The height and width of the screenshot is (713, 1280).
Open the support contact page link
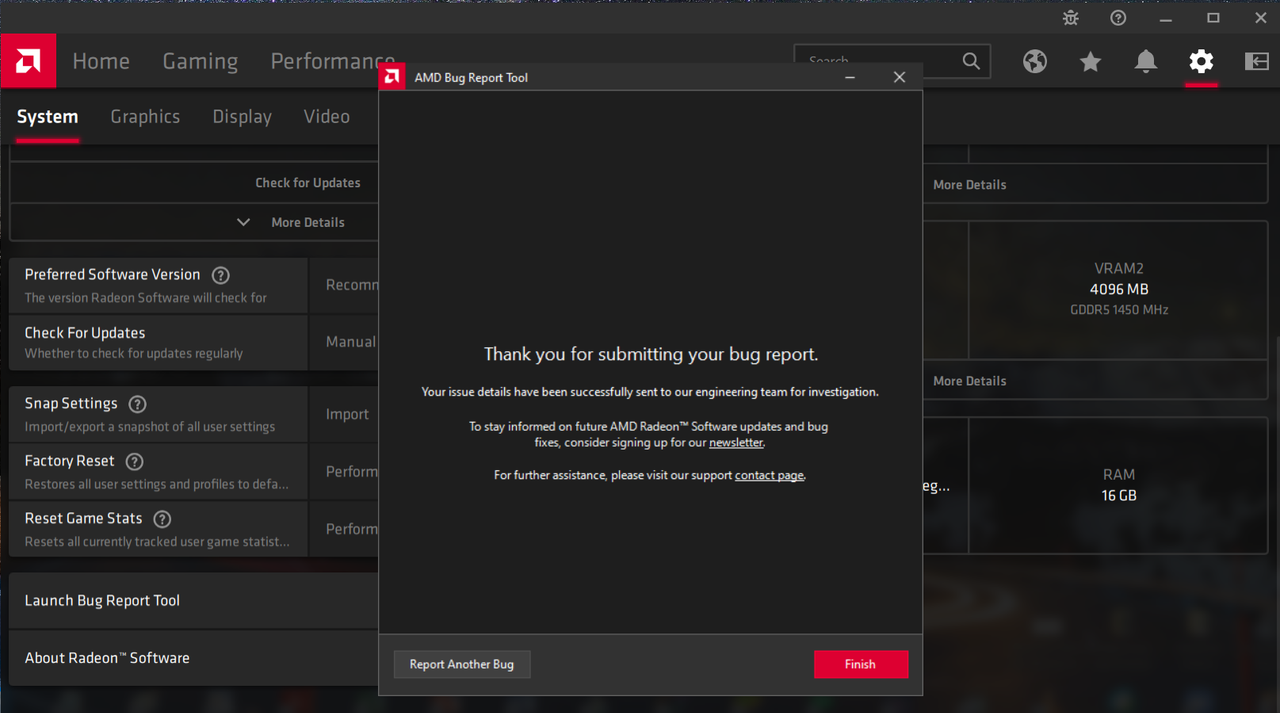pyautogui.click(x=769, y=475)
